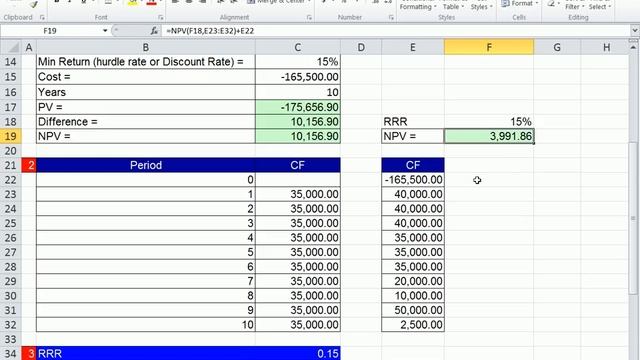The height and width of the screenshot is (360, 640).
Task: Select column G header
Action: tap(557, 48)
